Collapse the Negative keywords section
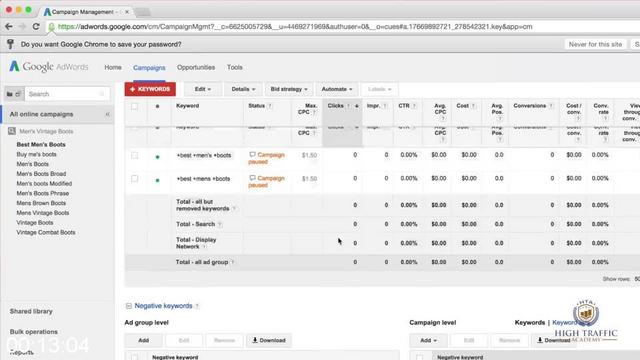 [129, 306]
